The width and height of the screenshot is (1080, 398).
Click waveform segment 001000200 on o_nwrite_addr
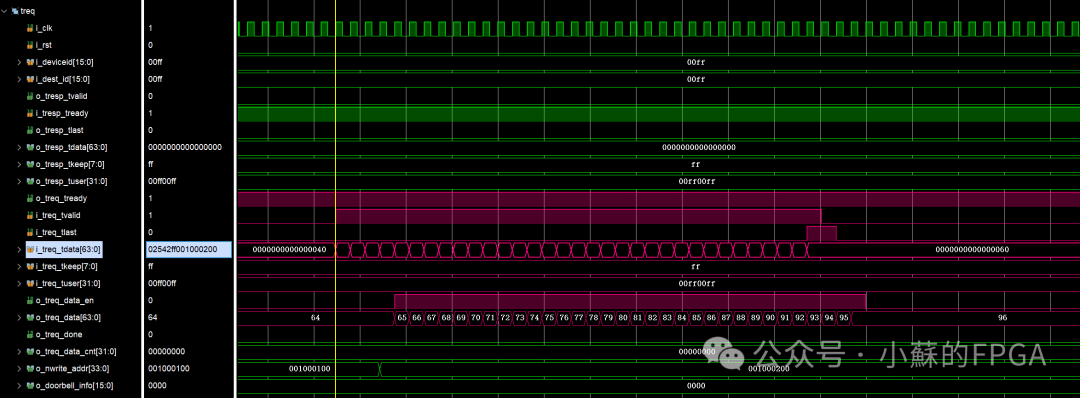click(769, 368)
